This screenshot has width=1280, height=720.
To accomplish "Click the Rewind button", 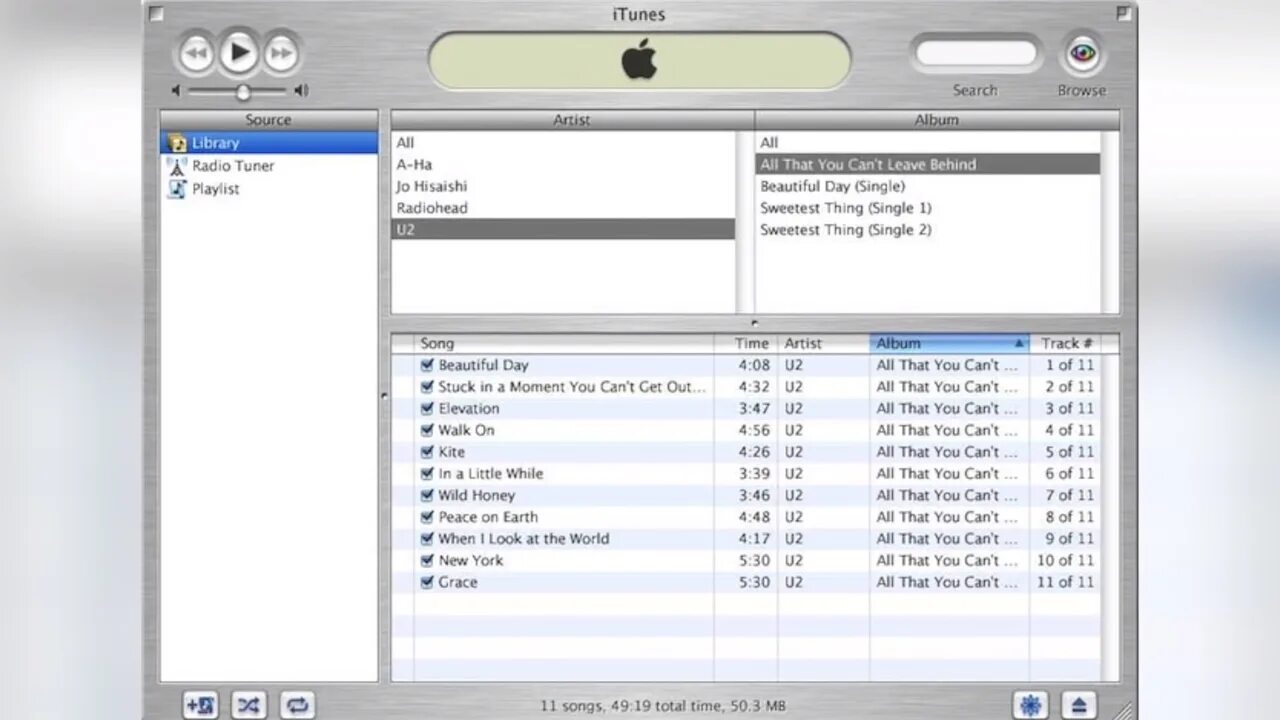I will pyautogui.click(x=197, y=53).
